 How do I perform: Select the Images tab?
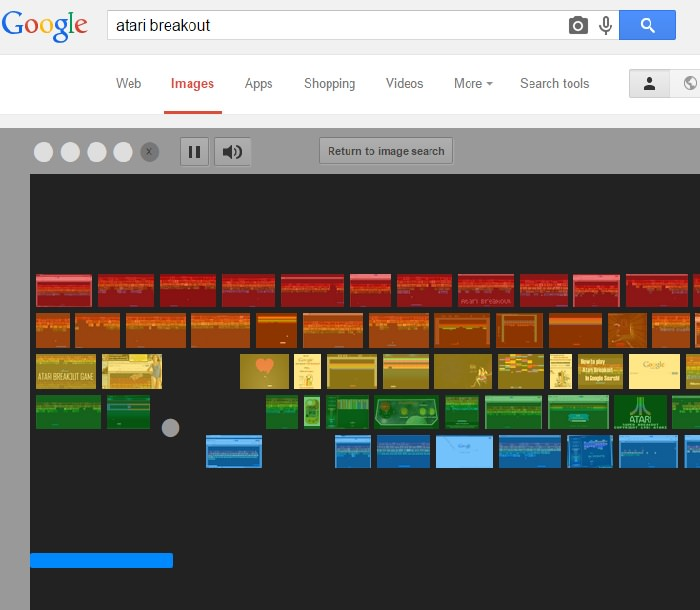click(x=192, y=84)
